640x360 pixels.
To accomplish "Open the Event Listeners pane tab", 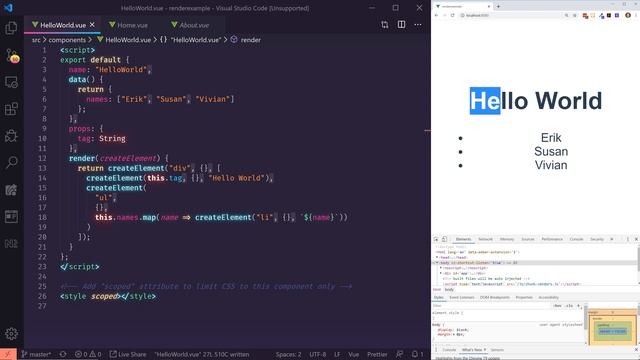I will pos(462,298).
